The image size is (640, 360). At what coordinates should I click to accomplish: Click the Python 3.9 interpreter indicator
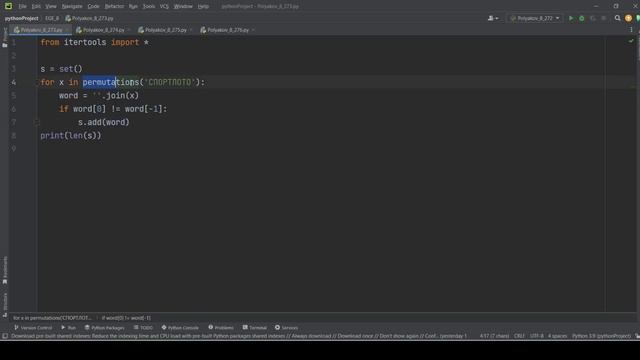tap(601, 336)
